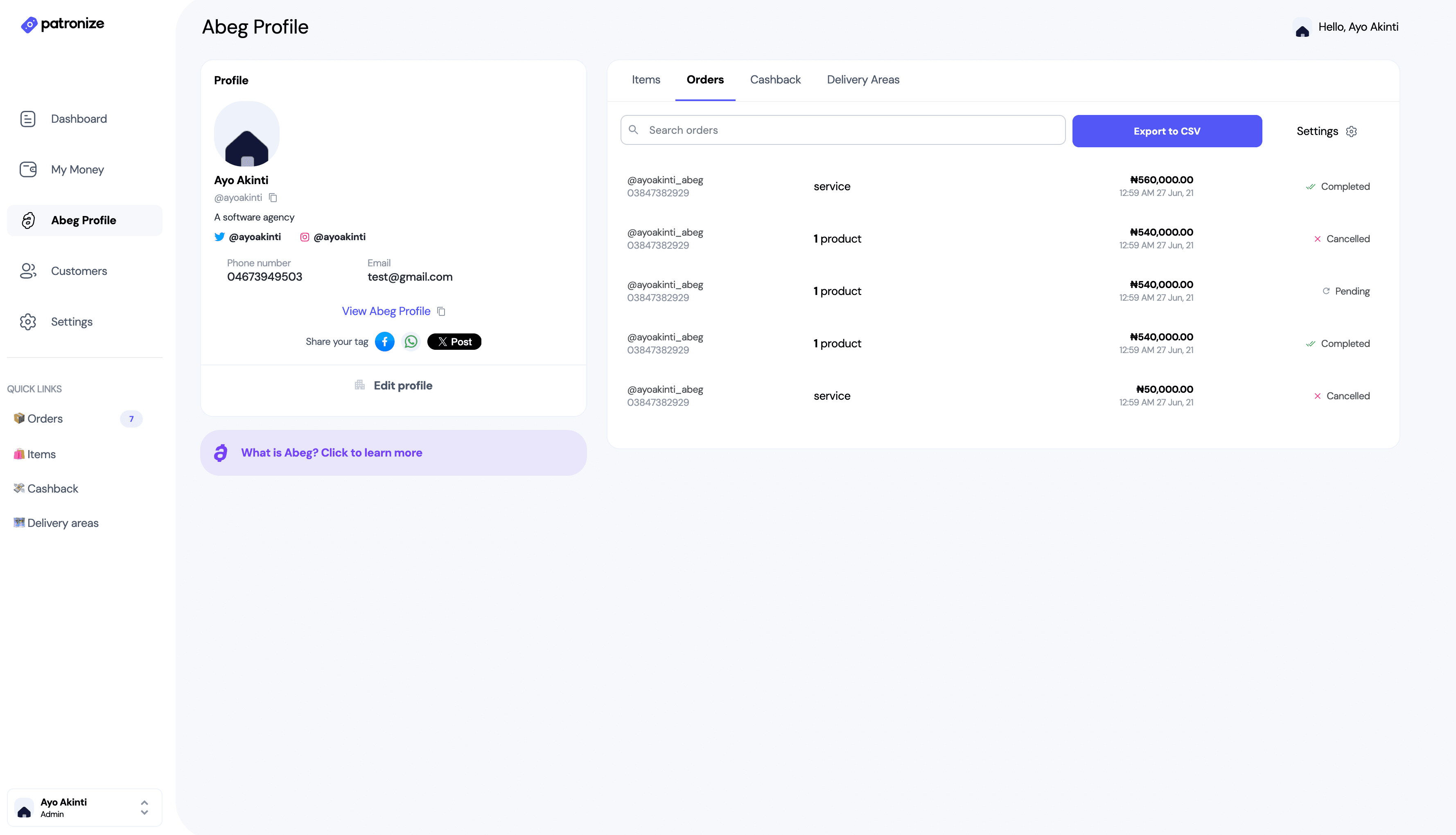Screen dimensions: 1456x835
Task: Open the Twitter handle @ayoakinti
Action: [255, 237]
